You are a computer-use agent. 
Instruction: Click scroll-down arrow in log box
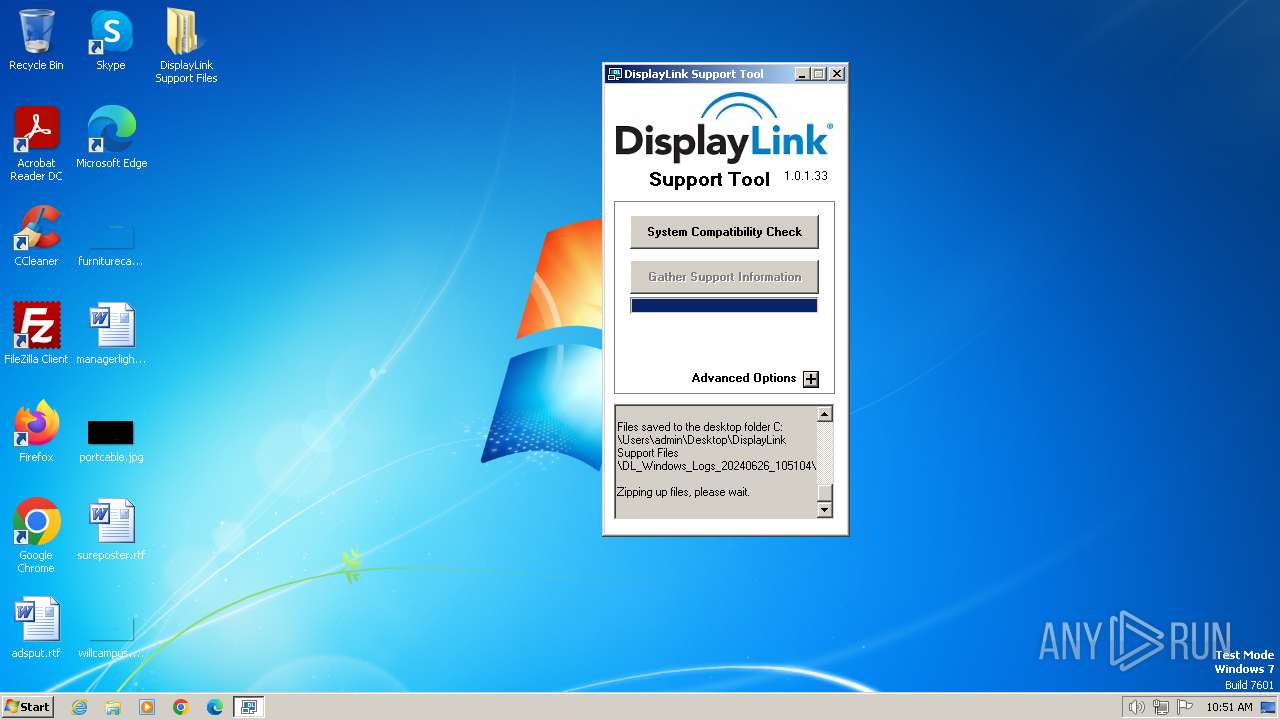coord(825,510)
